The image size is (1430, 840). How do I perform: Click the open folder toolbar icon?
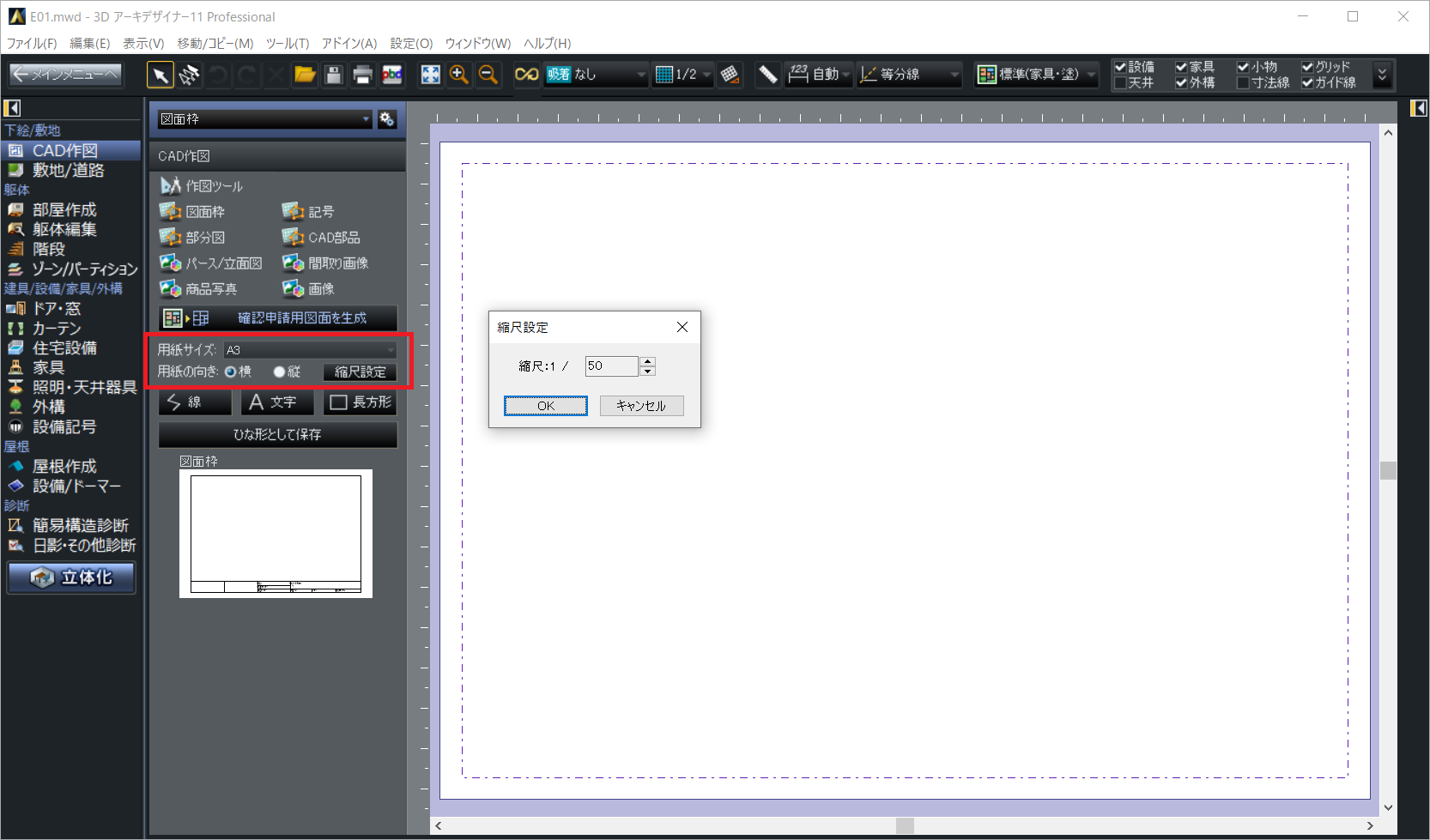(x=305, y=76)
